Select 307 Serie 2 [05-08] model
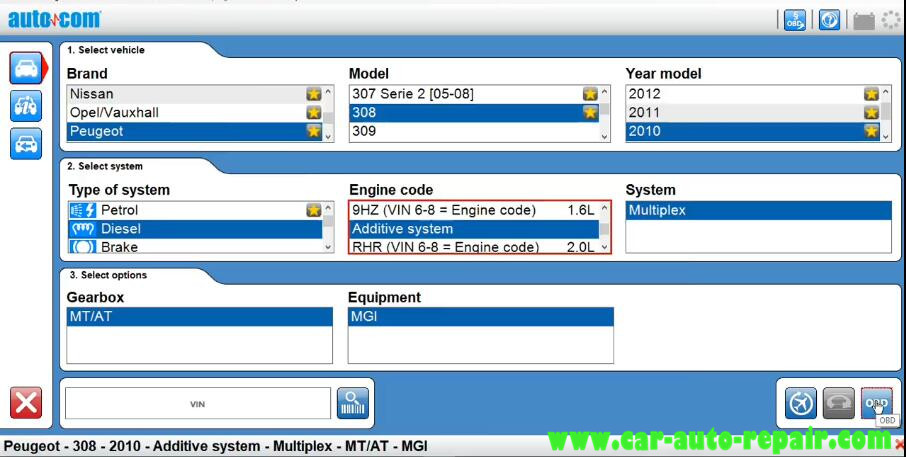This screenshot has width=906, height=457. coord(474,94)
